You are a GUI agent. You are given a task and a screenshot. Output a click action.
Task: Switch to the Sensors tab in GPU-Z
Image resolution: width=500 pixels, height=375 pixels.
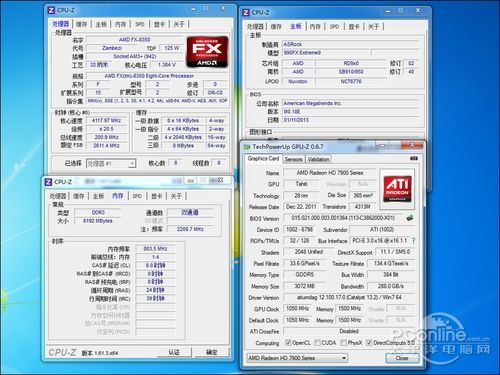[x=293, y=159]
